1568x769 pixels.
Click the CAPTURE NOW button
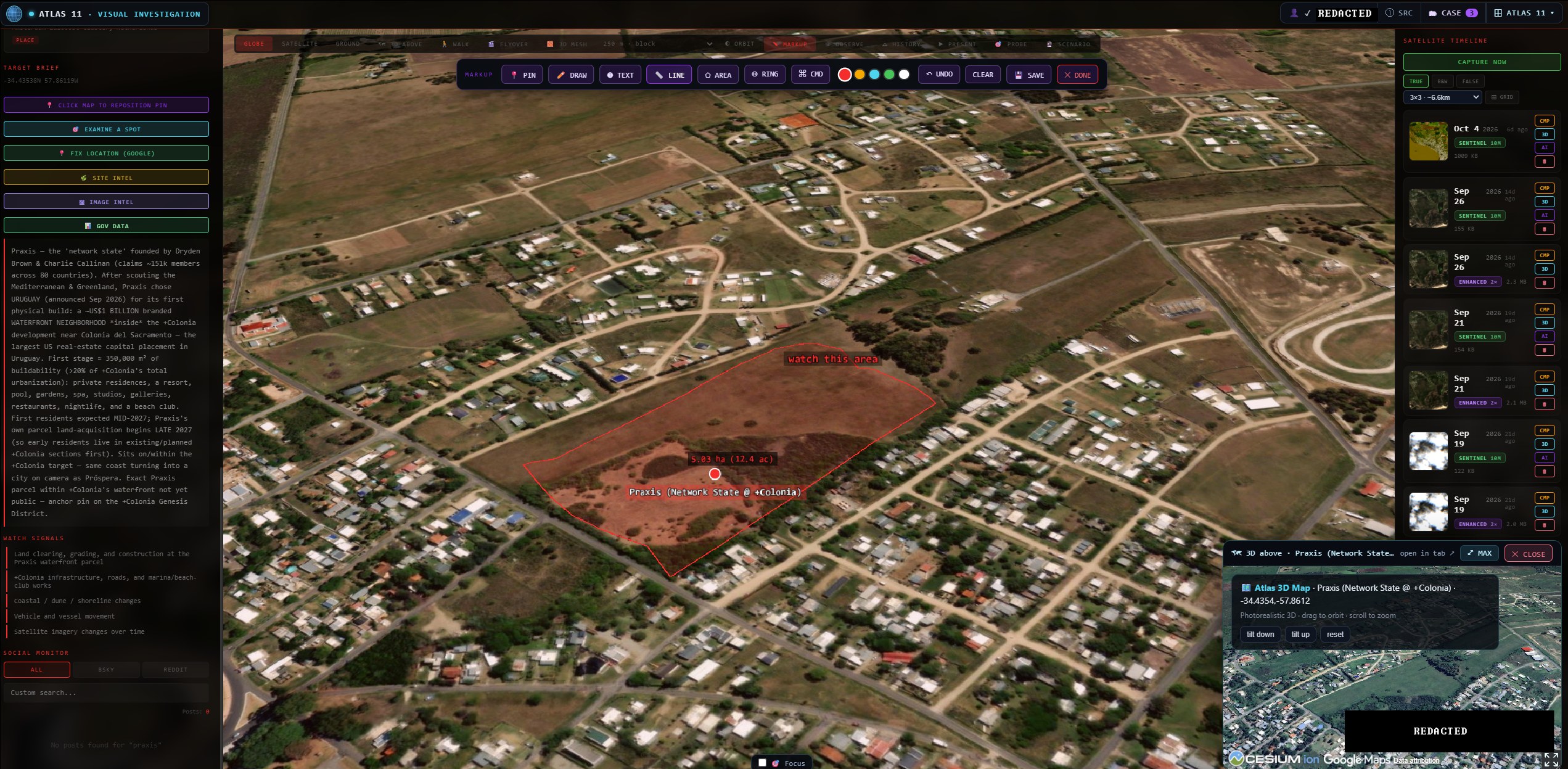pyautogui.click(x=1482, y=62)
